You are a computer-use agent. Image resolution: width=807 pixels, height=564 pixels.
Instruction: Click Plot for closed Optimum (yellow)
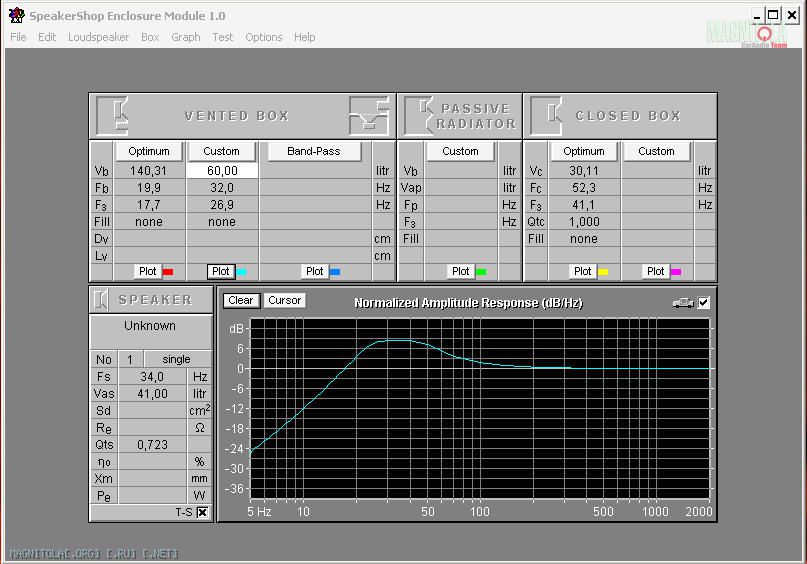[583, 271]
